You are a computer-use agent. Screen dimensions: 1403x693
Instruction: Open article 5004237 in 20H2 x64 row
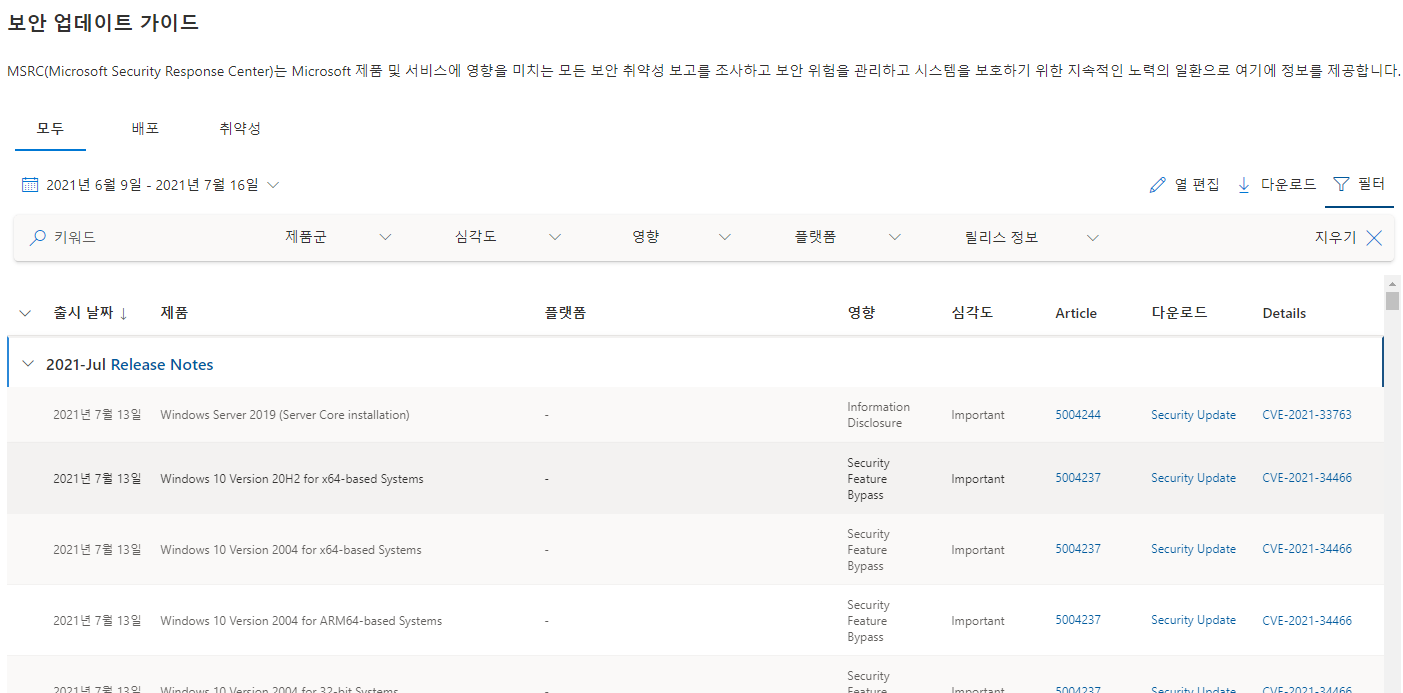[x=1078, y=478]
